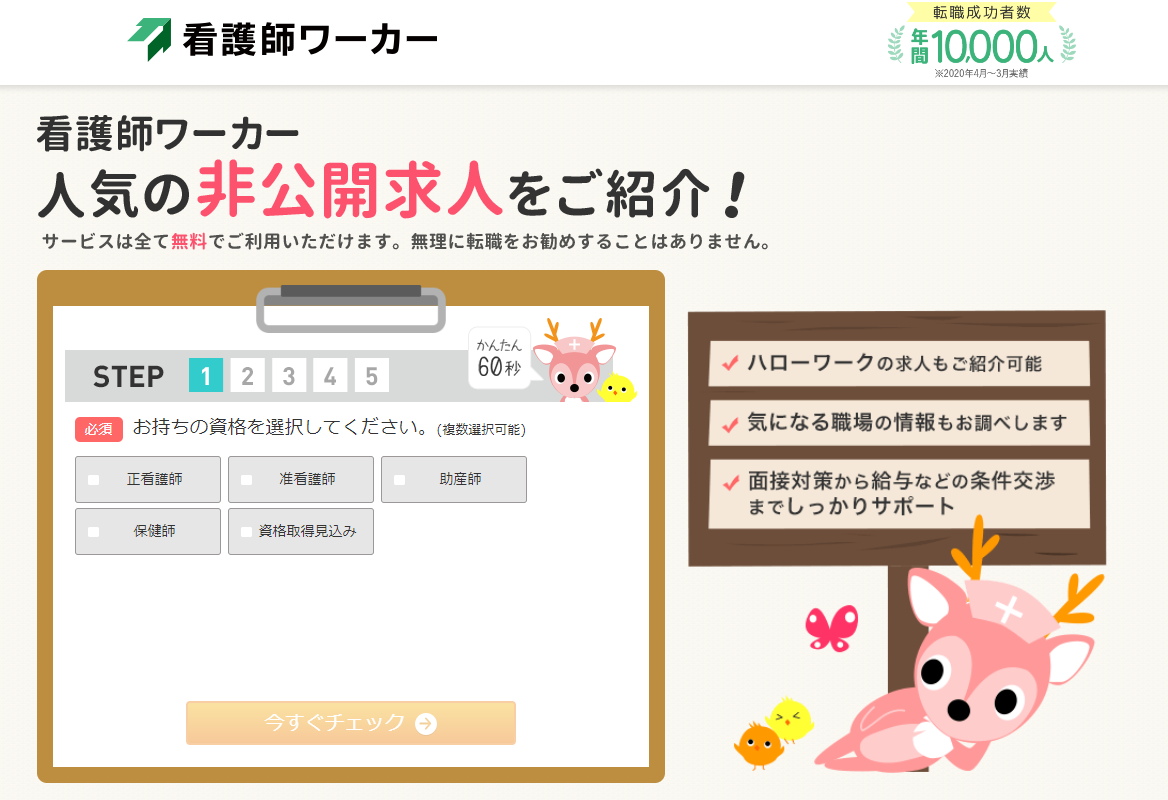Select step 1 indicator
1168x800 pixels.
click(x=206, y=375)
